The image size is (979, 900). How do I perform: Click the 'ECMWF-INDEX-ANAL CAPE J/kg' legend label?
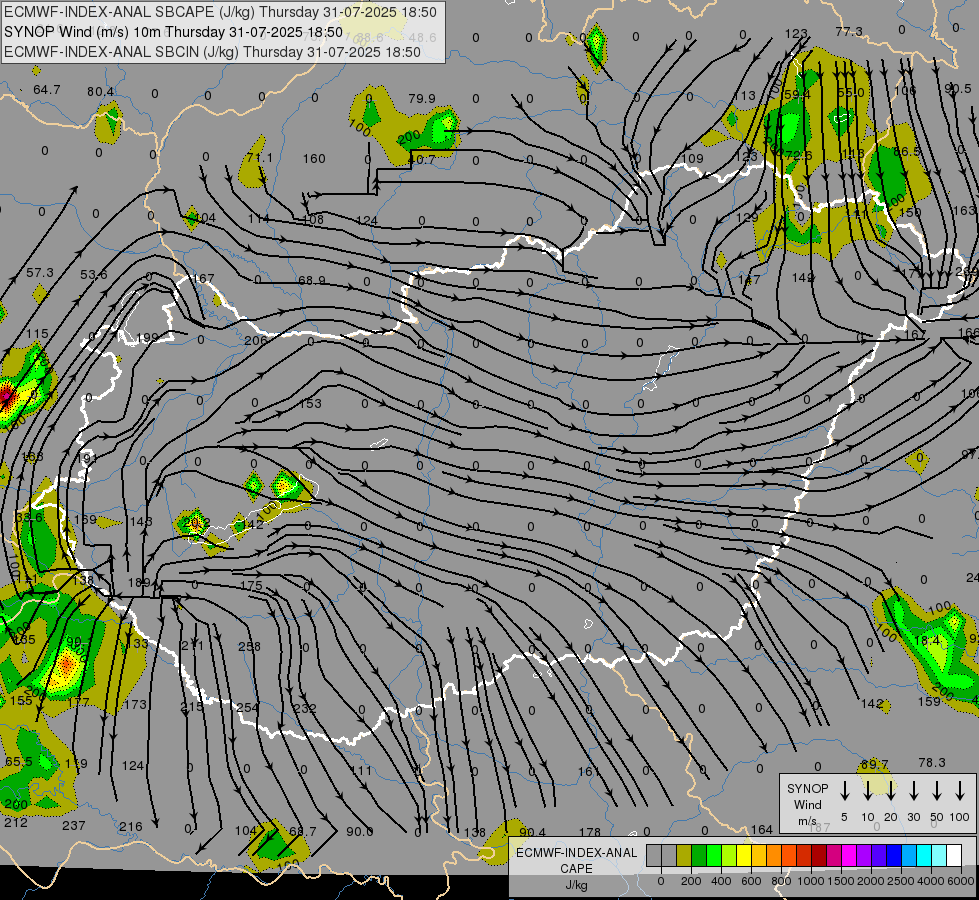(x=576, y=868)
